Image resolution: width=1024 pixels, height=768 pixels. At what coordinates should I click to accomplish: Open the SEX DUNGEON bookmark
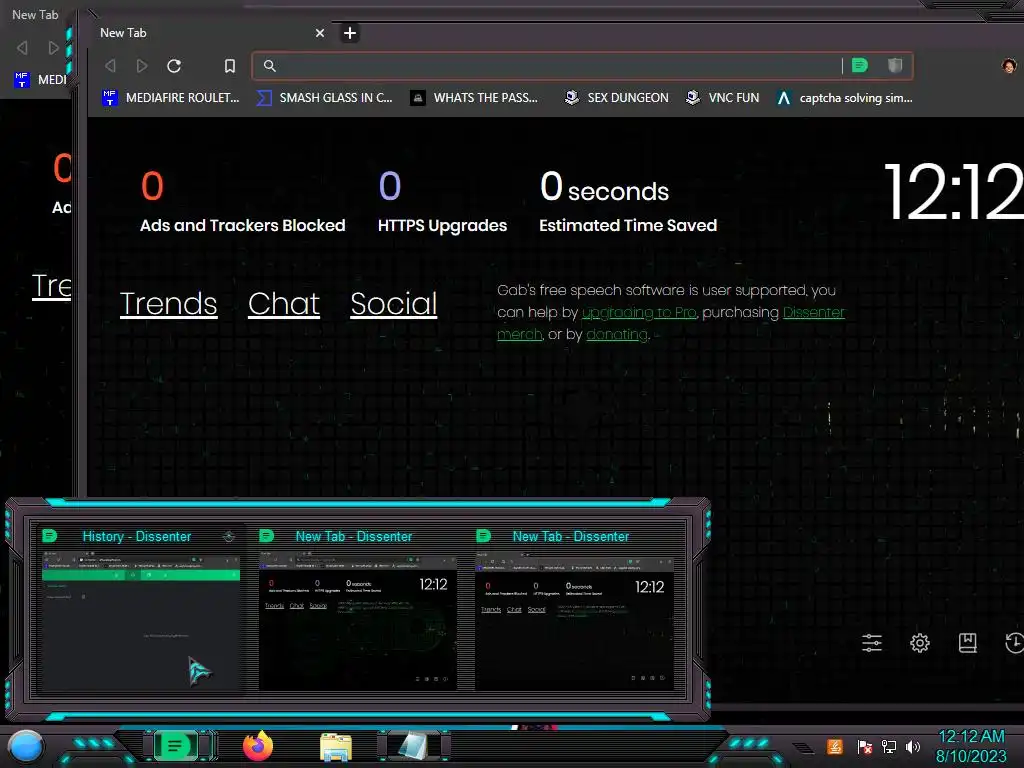pos(616,98)
